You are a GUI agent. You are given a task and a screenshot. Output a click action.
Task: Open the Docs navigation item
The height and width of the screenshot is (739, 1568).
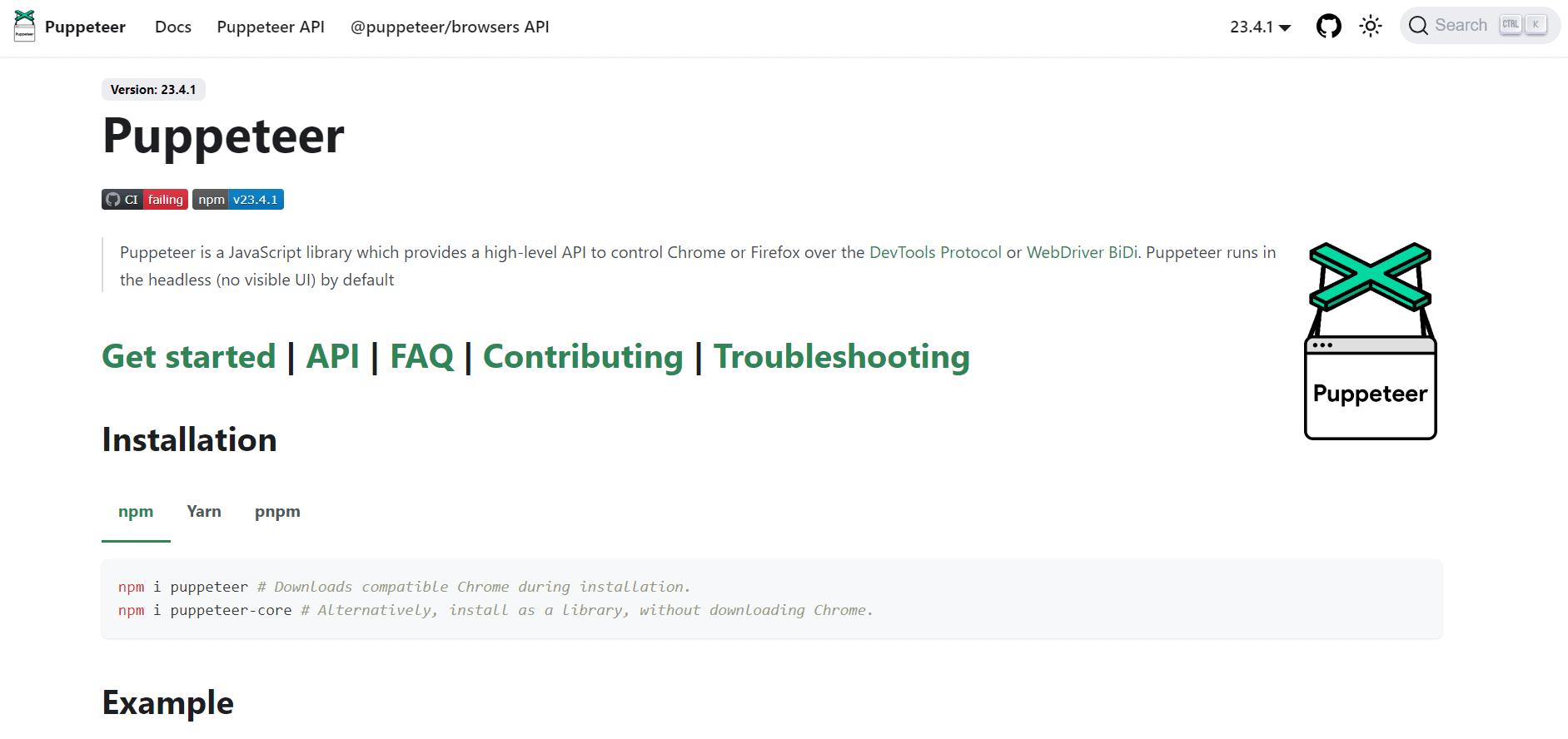(173, 27)
